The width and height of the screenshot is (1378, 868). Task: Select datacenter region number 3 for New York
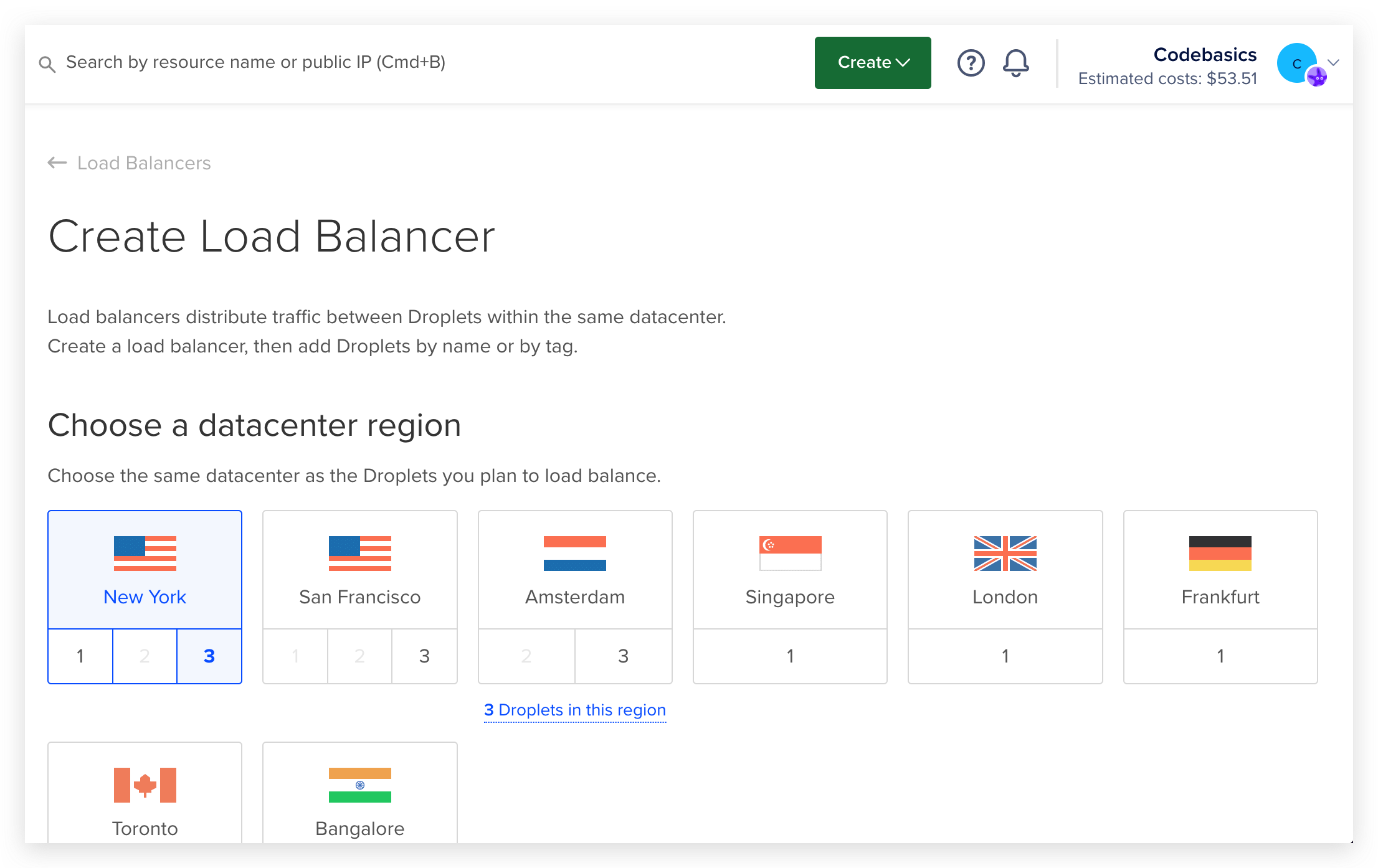pos(208,656)
